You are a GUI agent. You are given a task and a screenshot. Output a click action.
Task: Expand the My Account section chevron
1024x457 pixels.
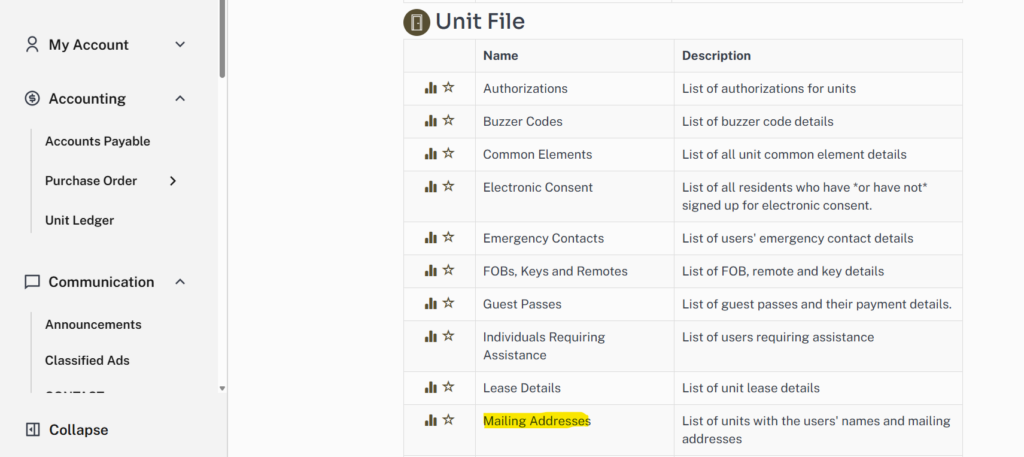(x=180, y=45)
